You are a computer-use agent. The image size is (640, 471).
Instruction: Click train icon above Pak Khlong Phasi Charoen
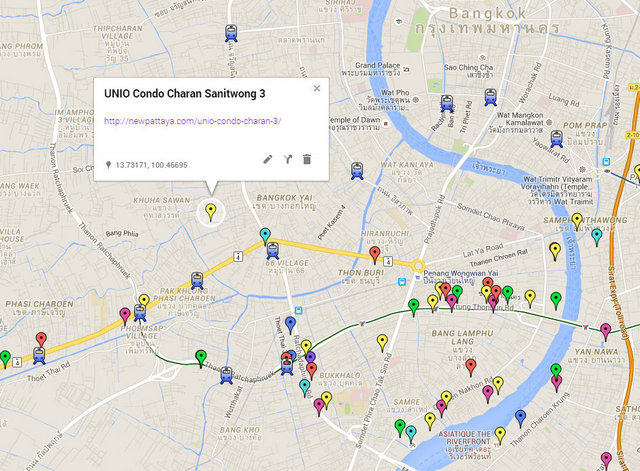tap(197, 281)
